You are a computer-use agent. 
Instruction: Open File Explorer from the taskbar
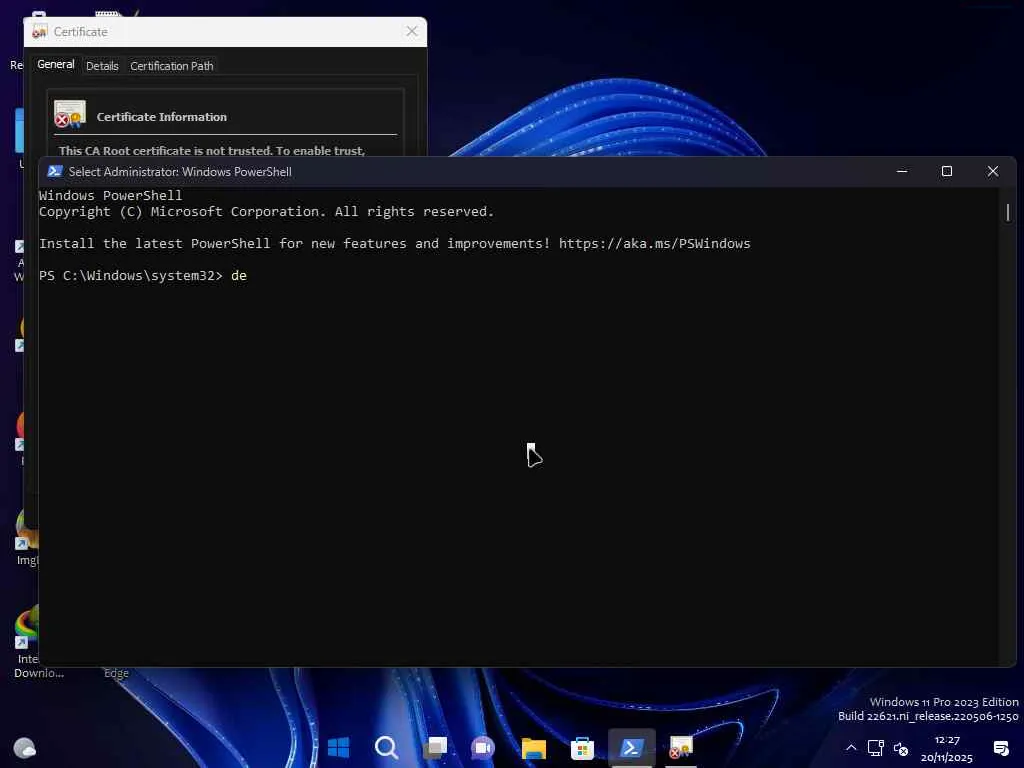tap(533, 748)
